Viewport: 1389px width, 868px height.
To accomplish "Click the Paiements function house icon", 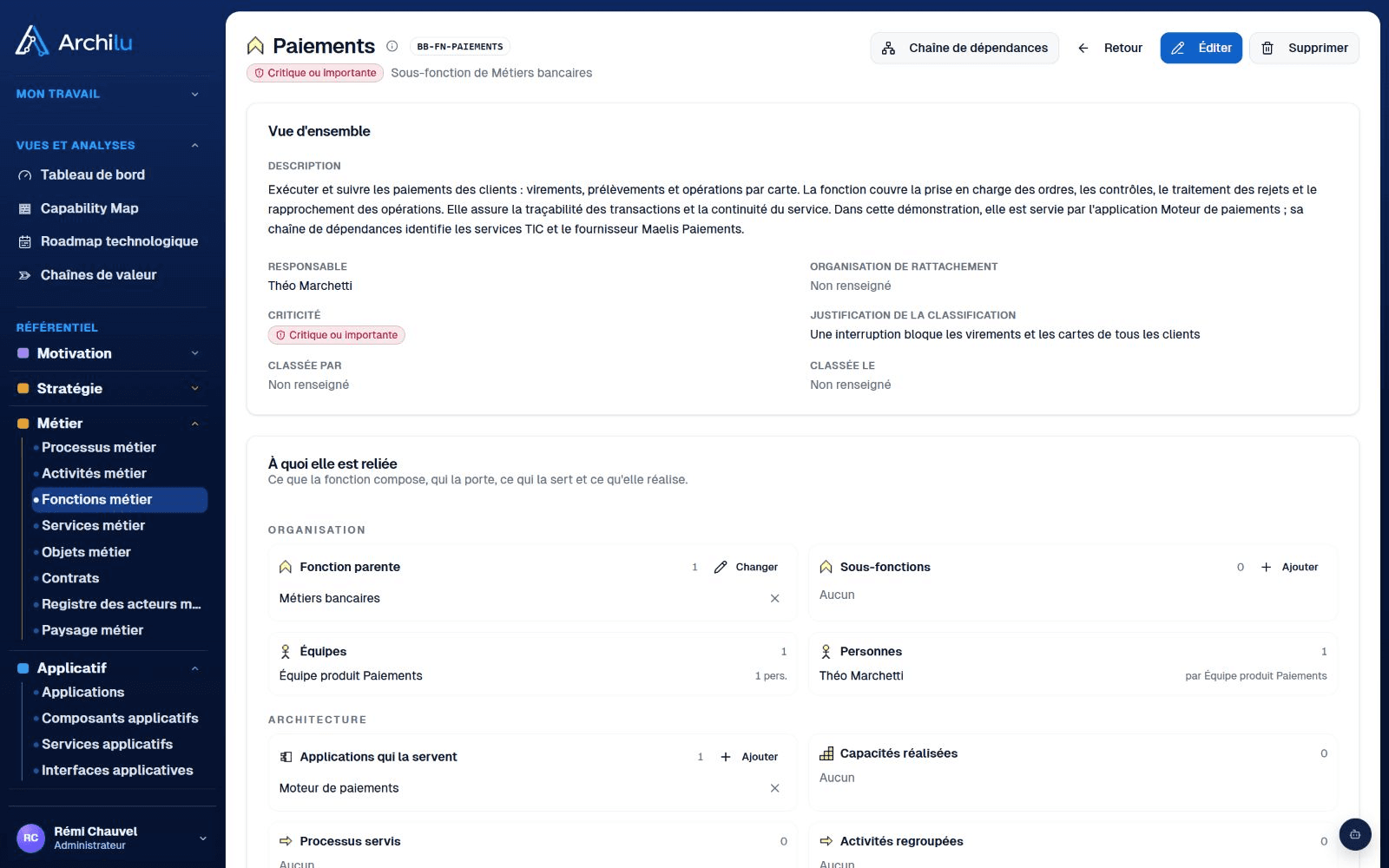I will pyautogui.click(x=255, y=45).
